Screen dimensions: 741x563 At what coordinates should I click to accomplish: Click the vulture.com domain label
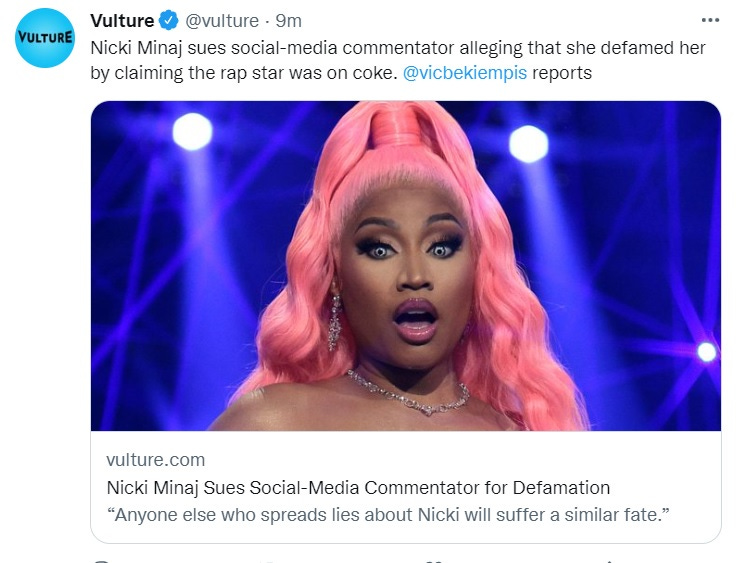[156, 459]
